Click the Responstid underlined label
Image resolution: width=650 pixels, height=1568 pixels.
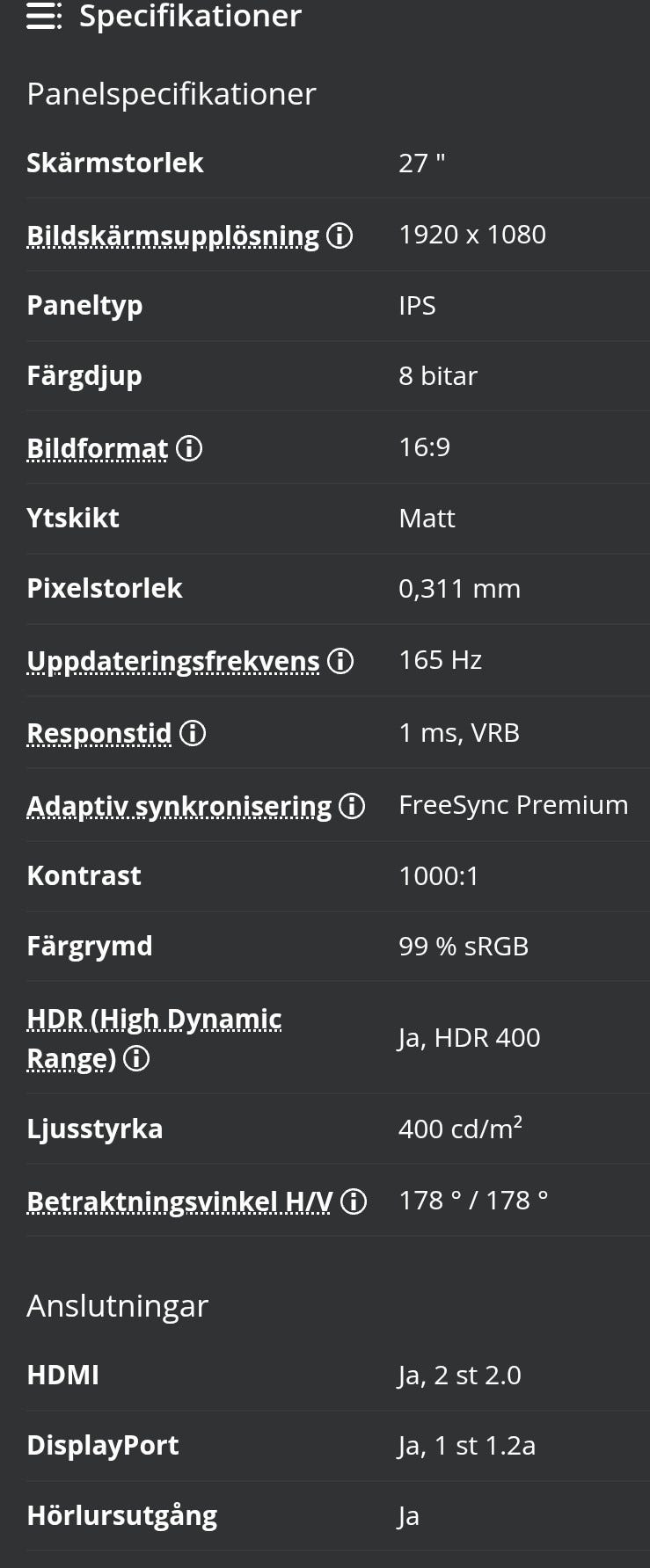point(99,733)
